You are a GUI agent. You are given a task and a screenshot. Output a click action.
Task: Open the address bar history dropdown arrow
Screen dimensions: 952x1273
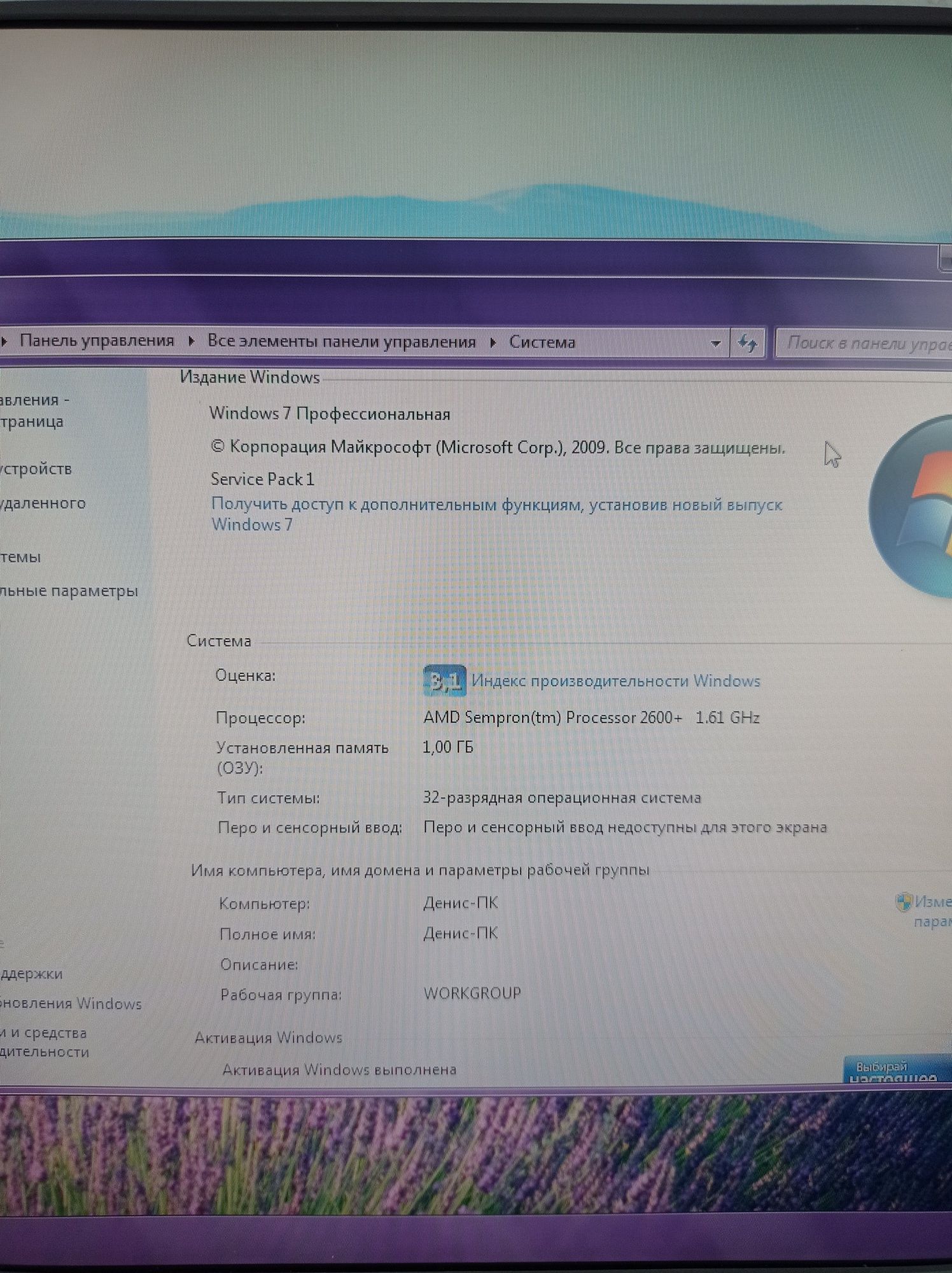coord(715,344)
